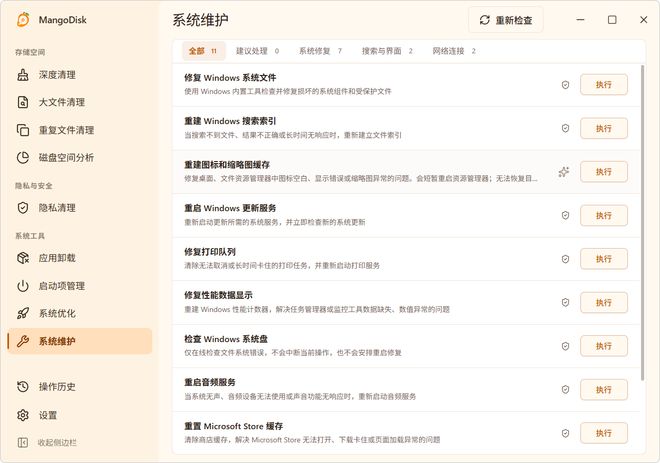This screenshot has width=660, height=463.
Task: Click shield icon for 修复 Windows 系统文件
Action: pyautogui.click(x=565, y=85)
